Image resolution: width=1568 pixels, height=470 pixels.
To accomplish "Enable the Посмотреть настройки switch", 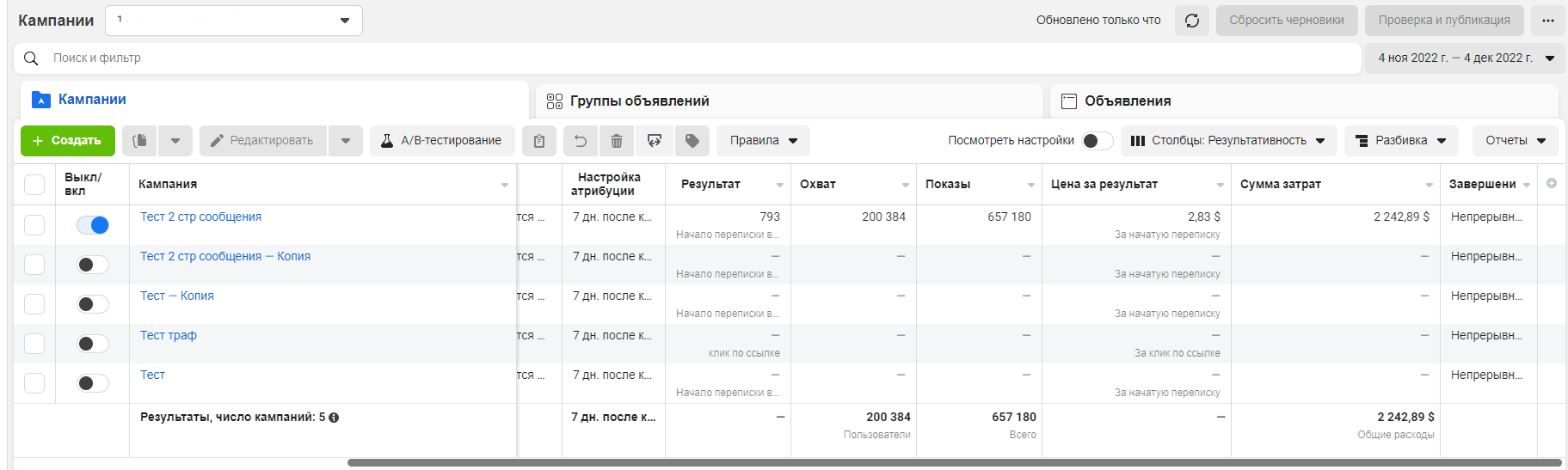I will (x=1097, y=141).
